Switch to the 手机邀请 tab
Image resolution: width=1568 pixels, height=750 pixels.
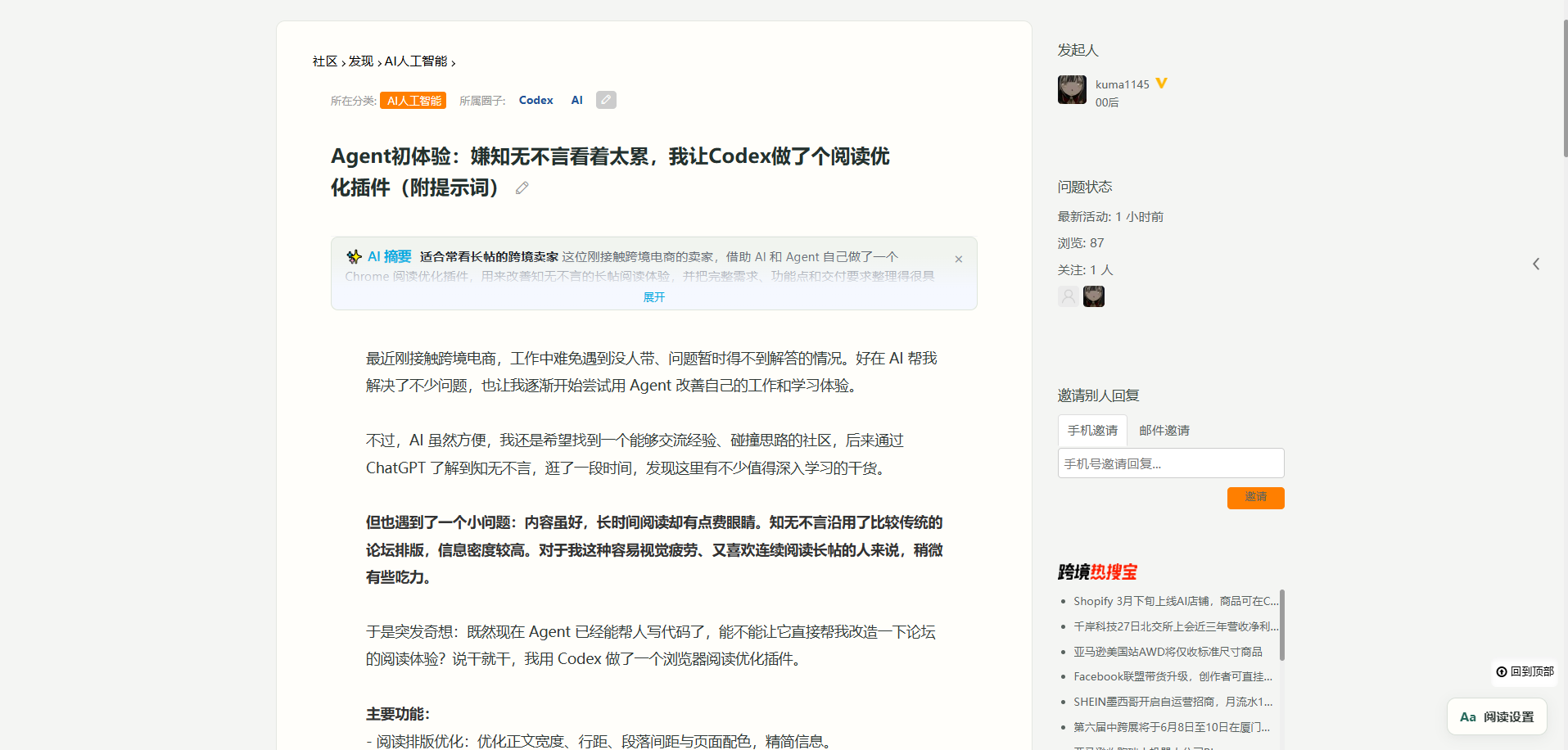point(1092,431)
